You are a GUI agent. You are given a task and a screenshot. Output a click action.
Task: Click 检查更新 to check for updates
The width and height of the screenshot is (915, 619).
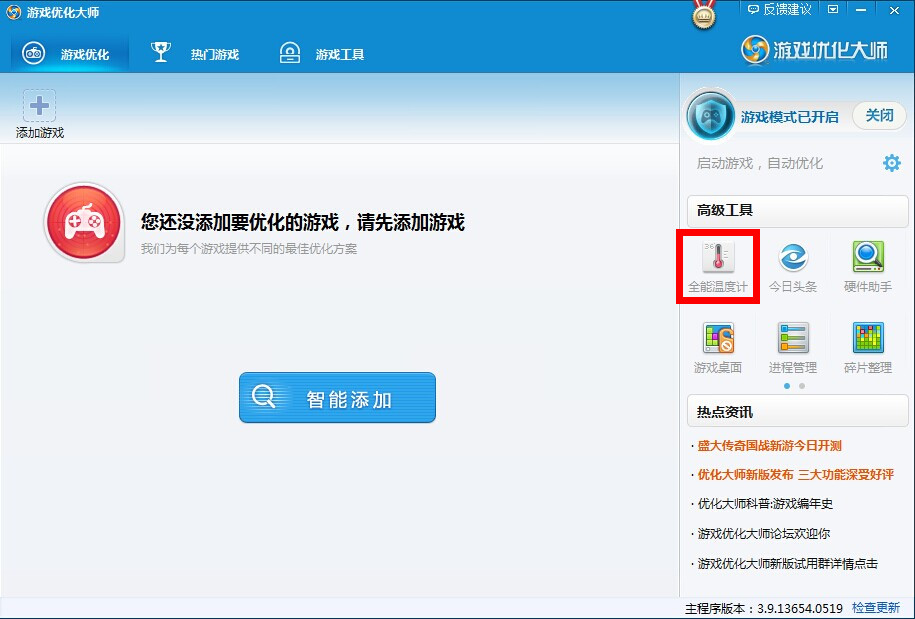tap(876, 608)
